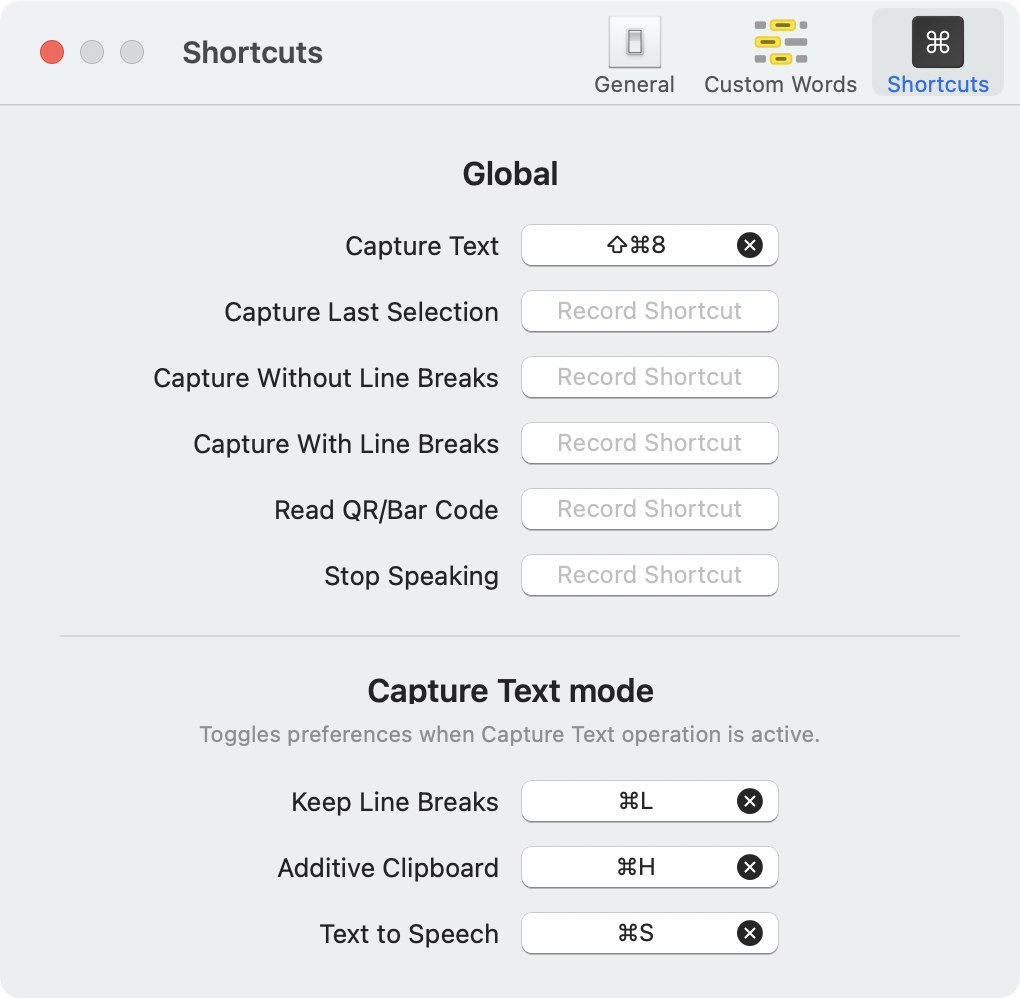Close the Shortcuts window
This screenshot has width=1020, height=998.
[52, 52]
